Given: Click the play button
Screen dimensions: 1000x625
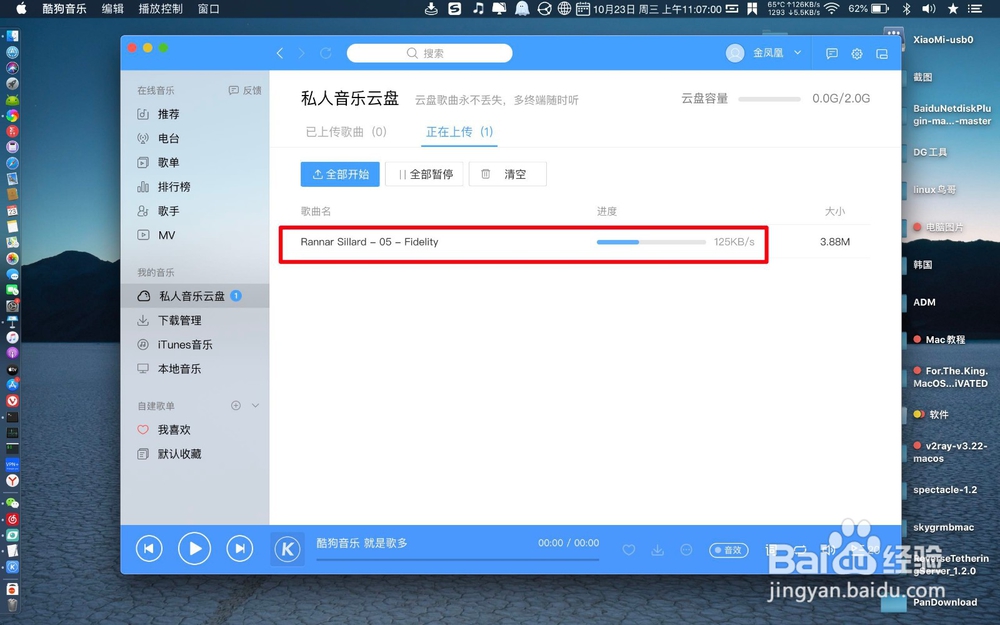Looking at the screenshot, I should coord(195,548).
